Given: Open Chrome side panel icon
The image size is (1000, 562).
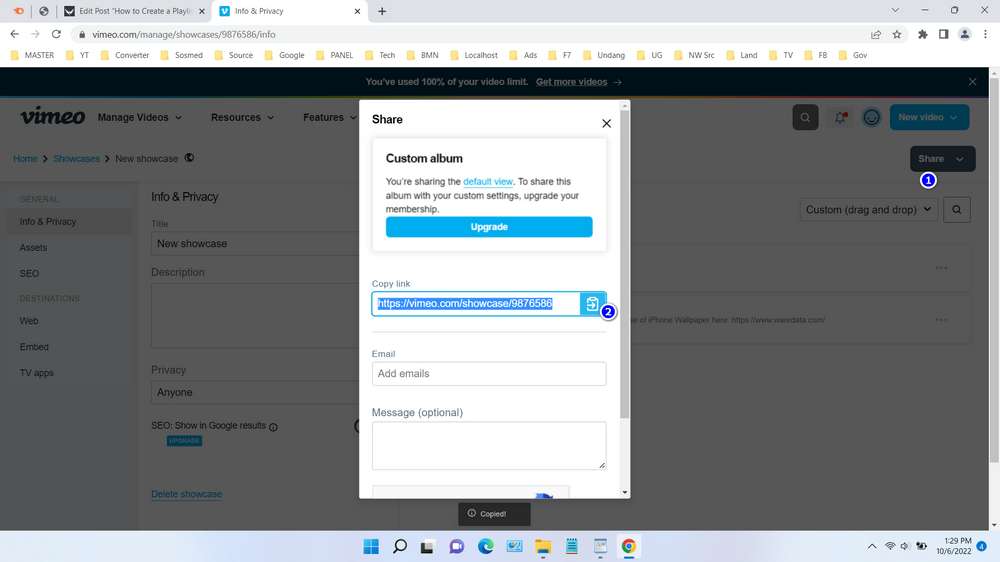Looking at the screenshot, I should [x=943, y=34].
